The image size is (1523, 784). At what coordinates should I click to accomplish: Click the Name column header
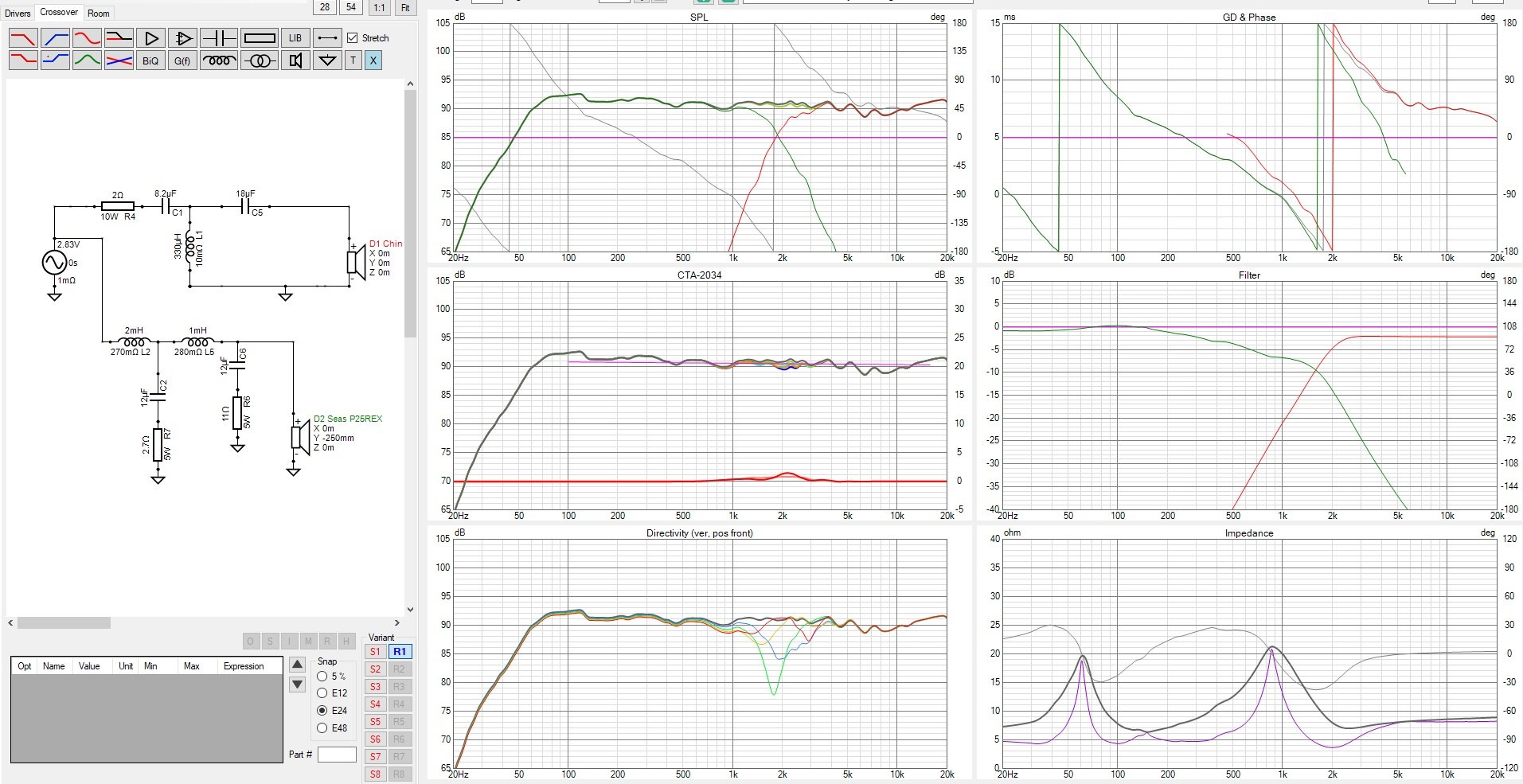(x=54, y=666)
